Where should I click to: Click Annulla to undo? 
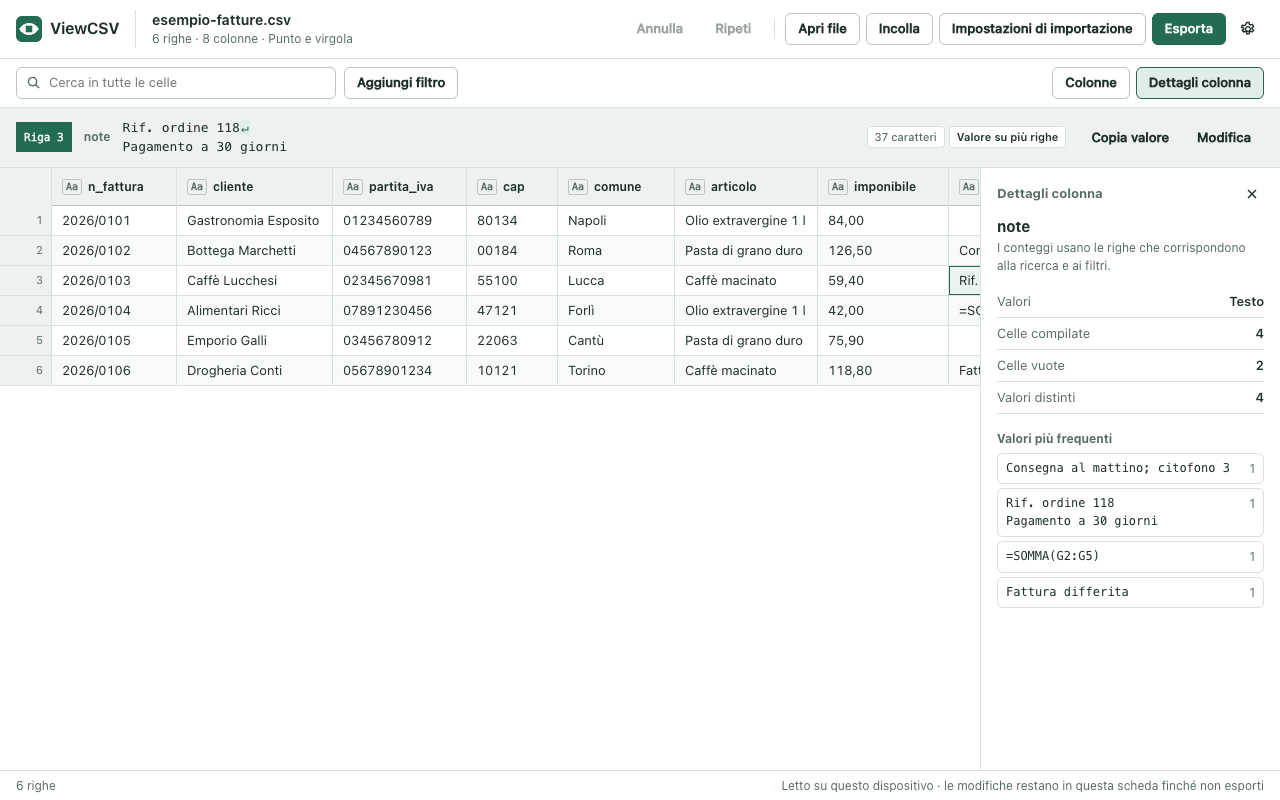[x=660, y=29]
